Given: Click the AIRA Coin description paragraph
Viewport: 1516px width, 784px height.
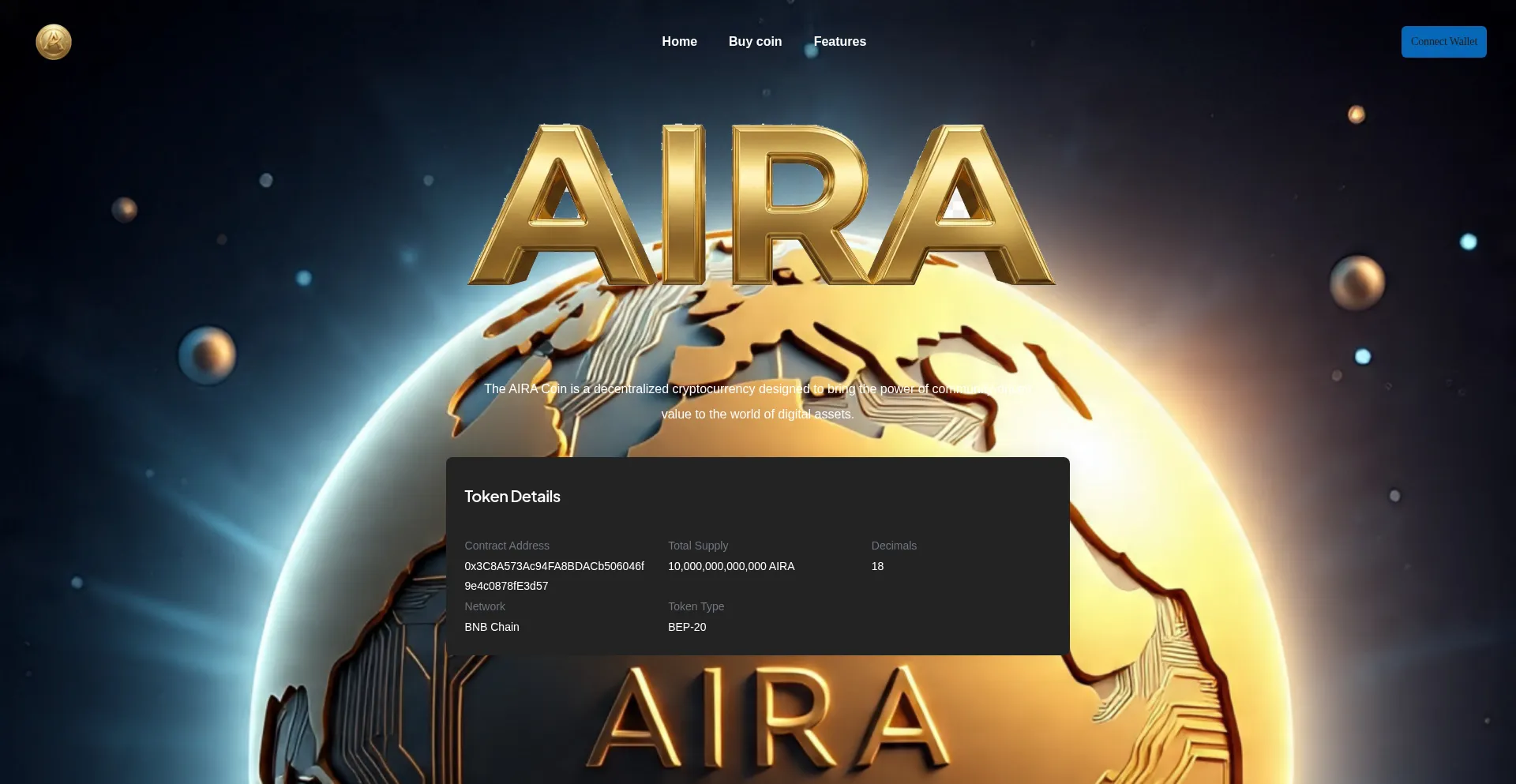Looking at the screenshot, I should 757,401.
